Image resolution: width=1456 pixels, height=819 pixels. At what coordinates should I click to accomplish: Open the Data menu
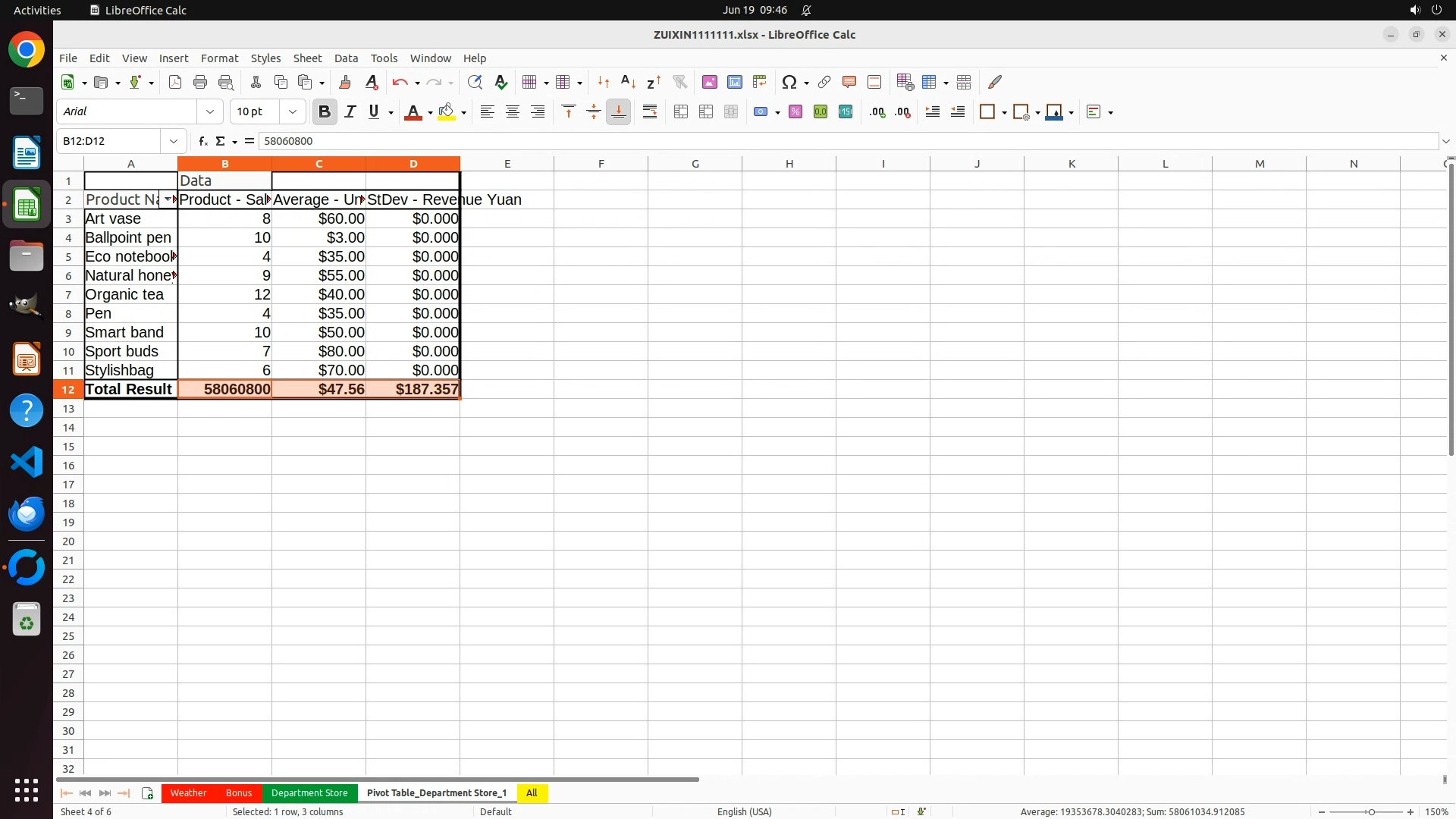coord(346,58)
